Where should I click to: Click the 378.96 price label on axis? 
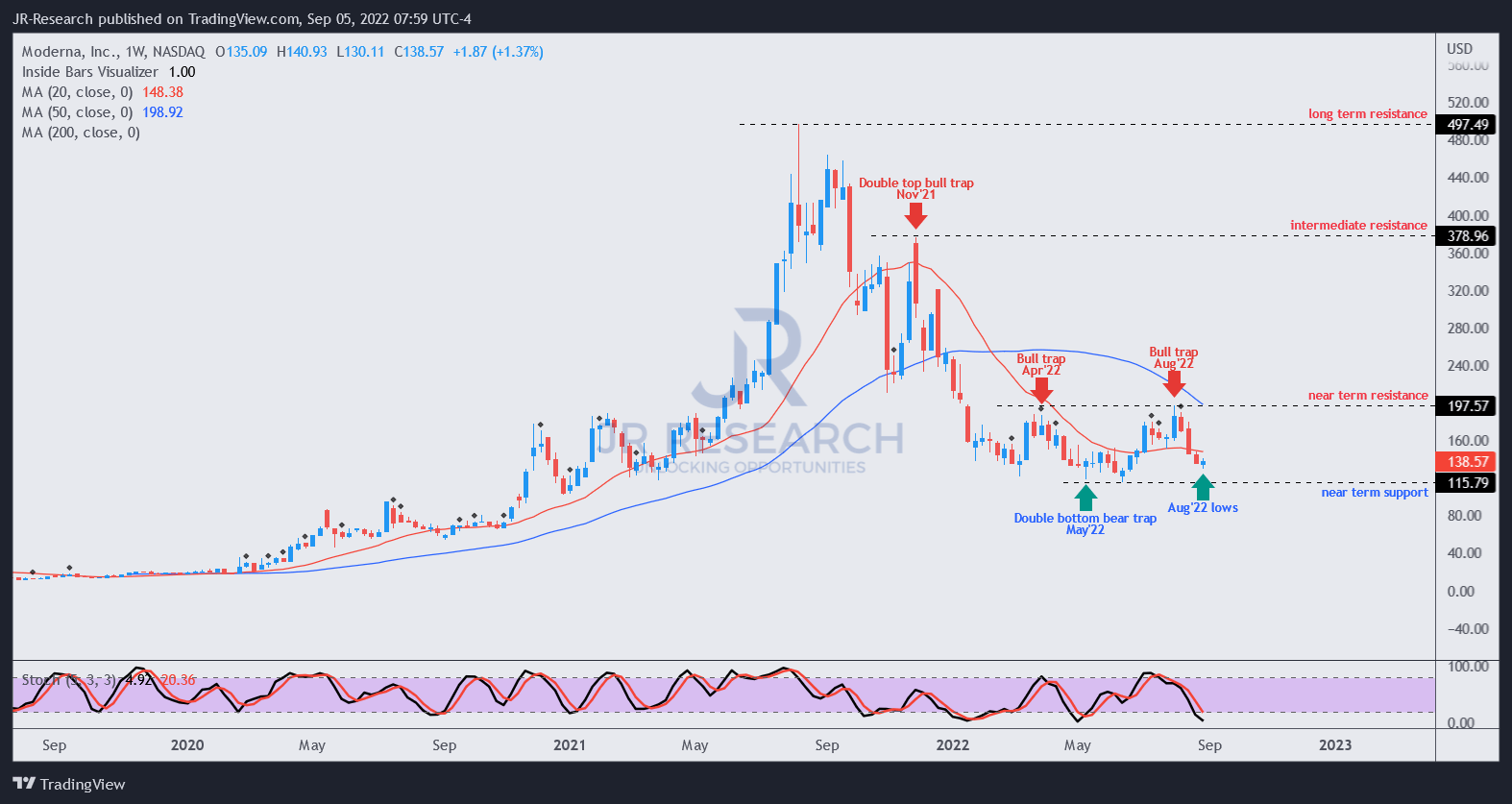point(1468,236)
